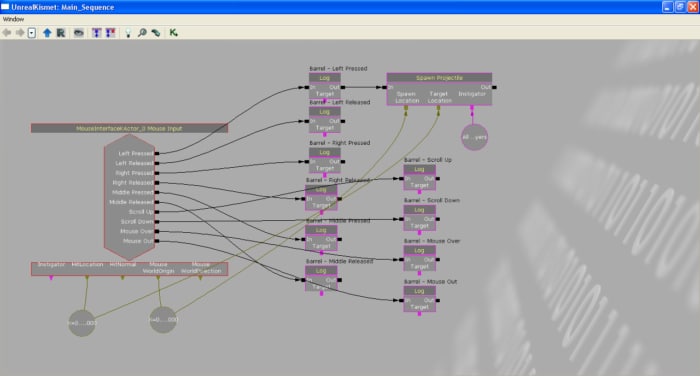Click the Forward navigation arrow
Viewport: 700px width, 376px height.
(20, 33)
